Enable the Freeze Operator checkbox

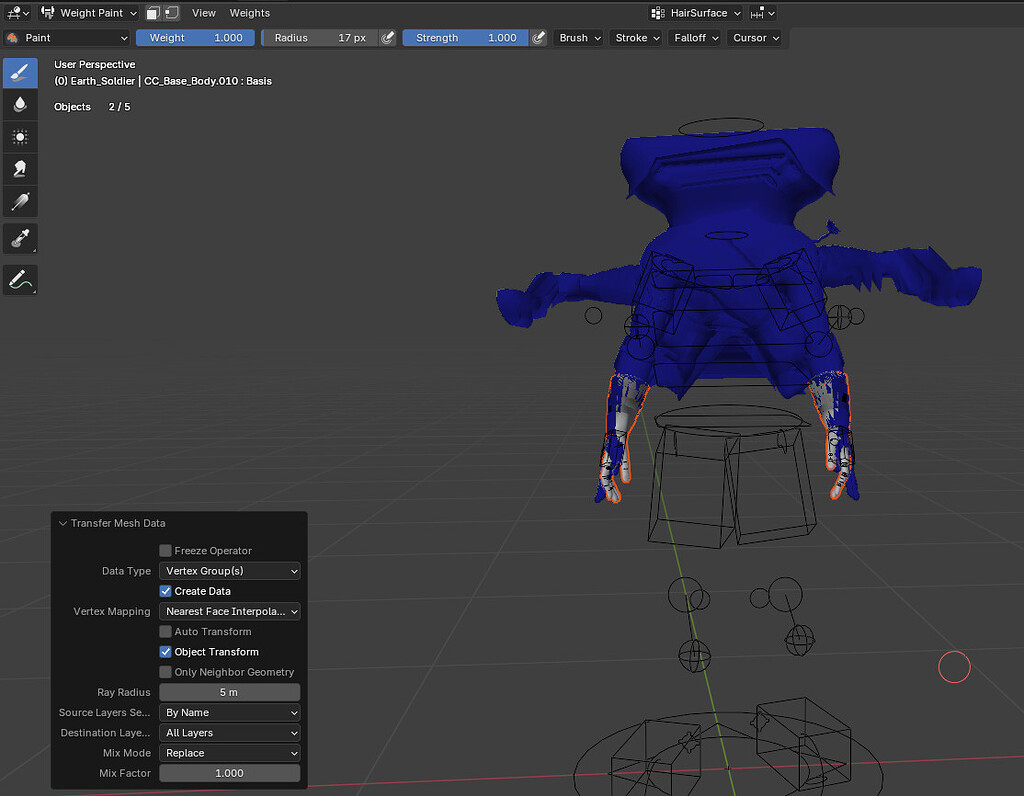point(166,550)
